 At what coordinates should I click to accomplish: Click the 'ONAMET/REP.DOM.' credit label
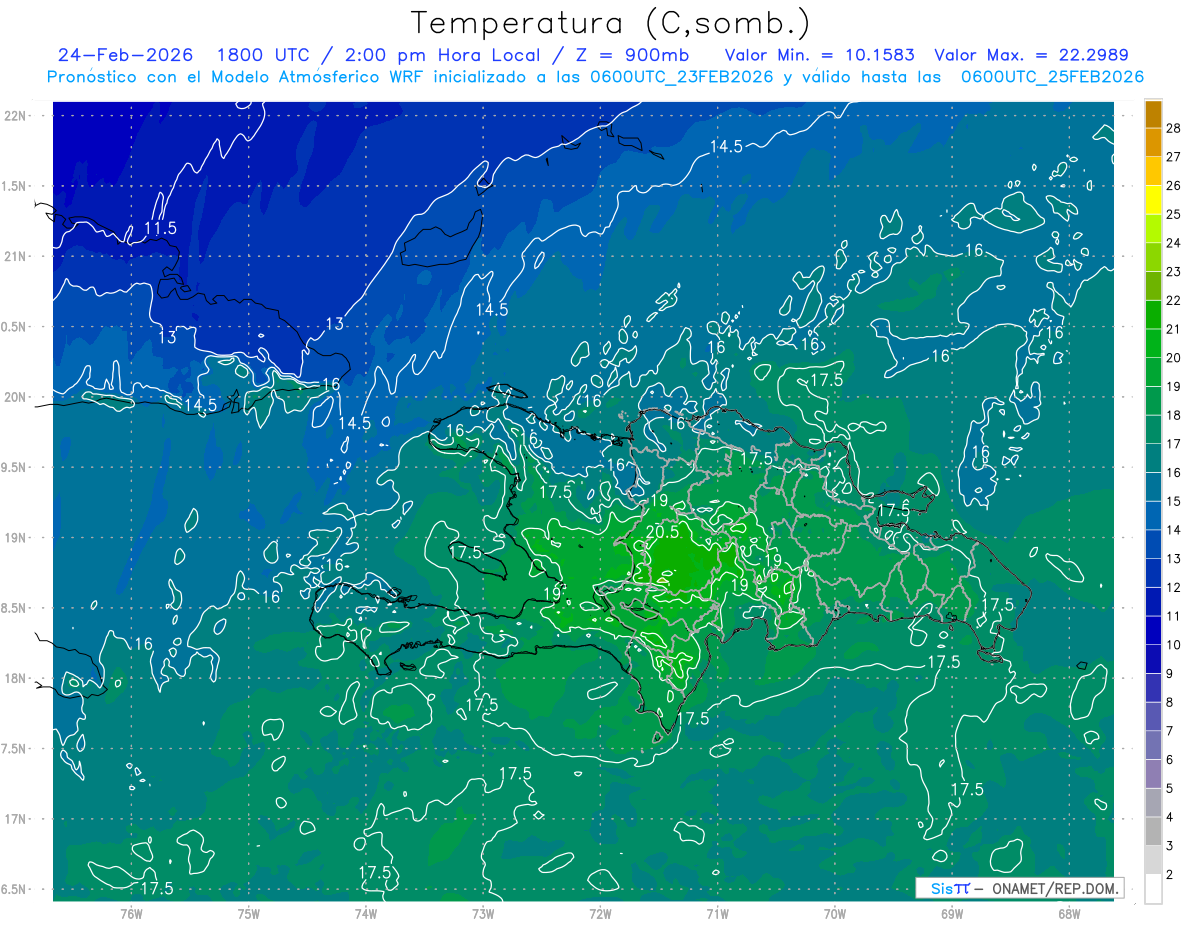click(x=1053, y=888)
